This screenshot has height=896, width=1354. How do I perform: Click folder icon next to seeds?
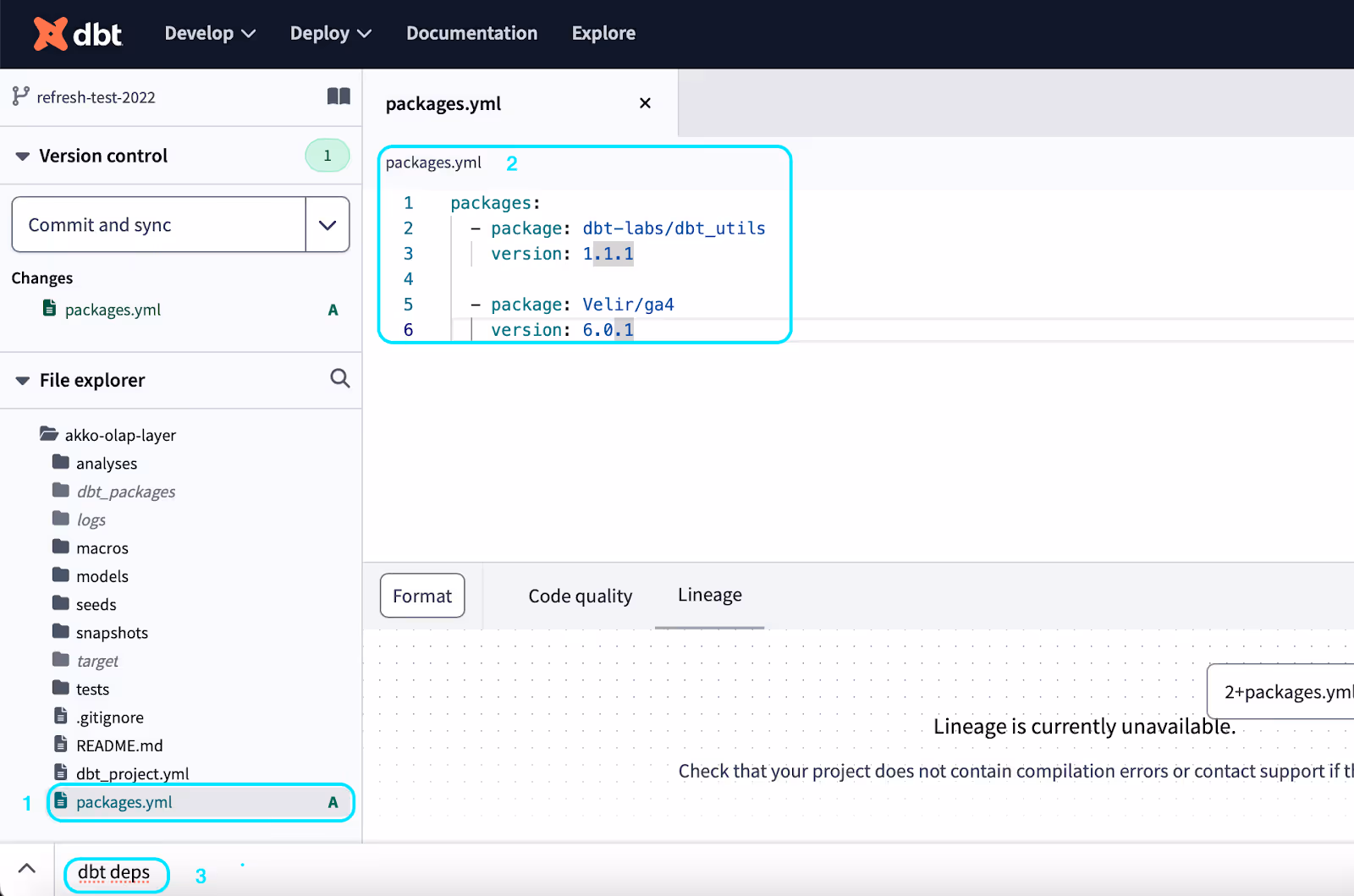coord(61,602)
